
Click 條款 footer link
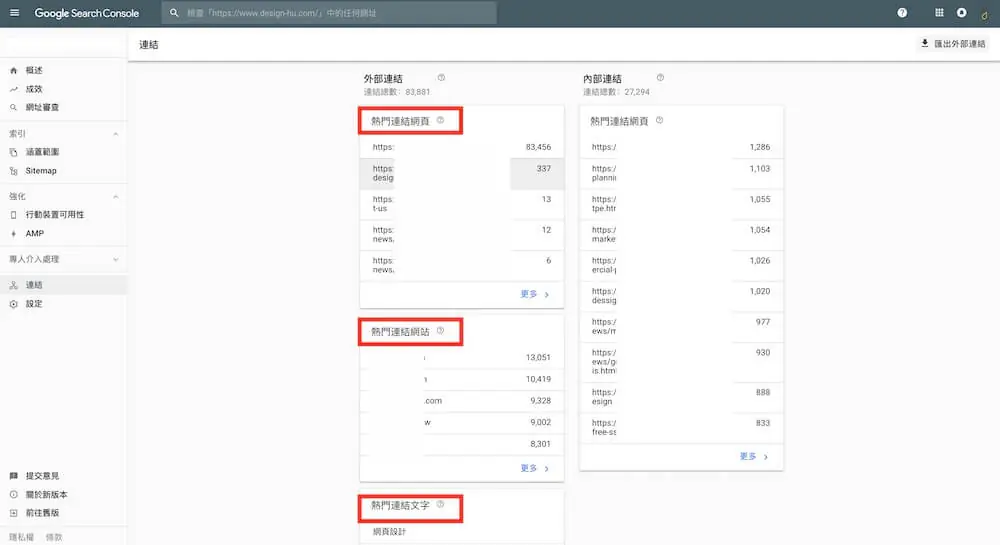(x=54, y=537)
